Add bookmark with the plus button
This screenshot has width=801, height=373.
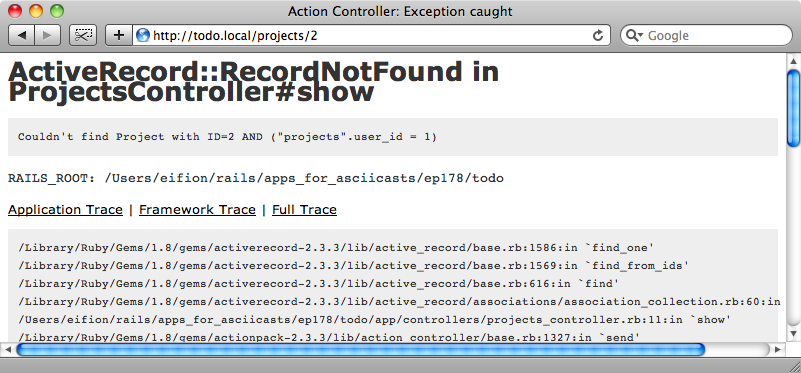[119, 35]
